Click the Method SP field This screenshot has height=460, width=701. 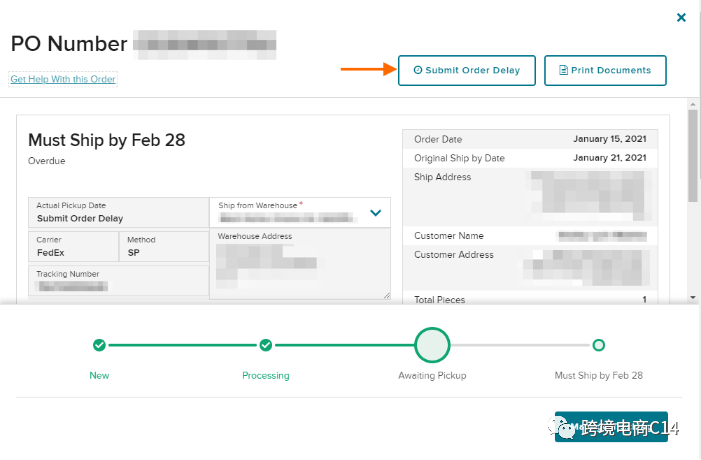[164, 248]
